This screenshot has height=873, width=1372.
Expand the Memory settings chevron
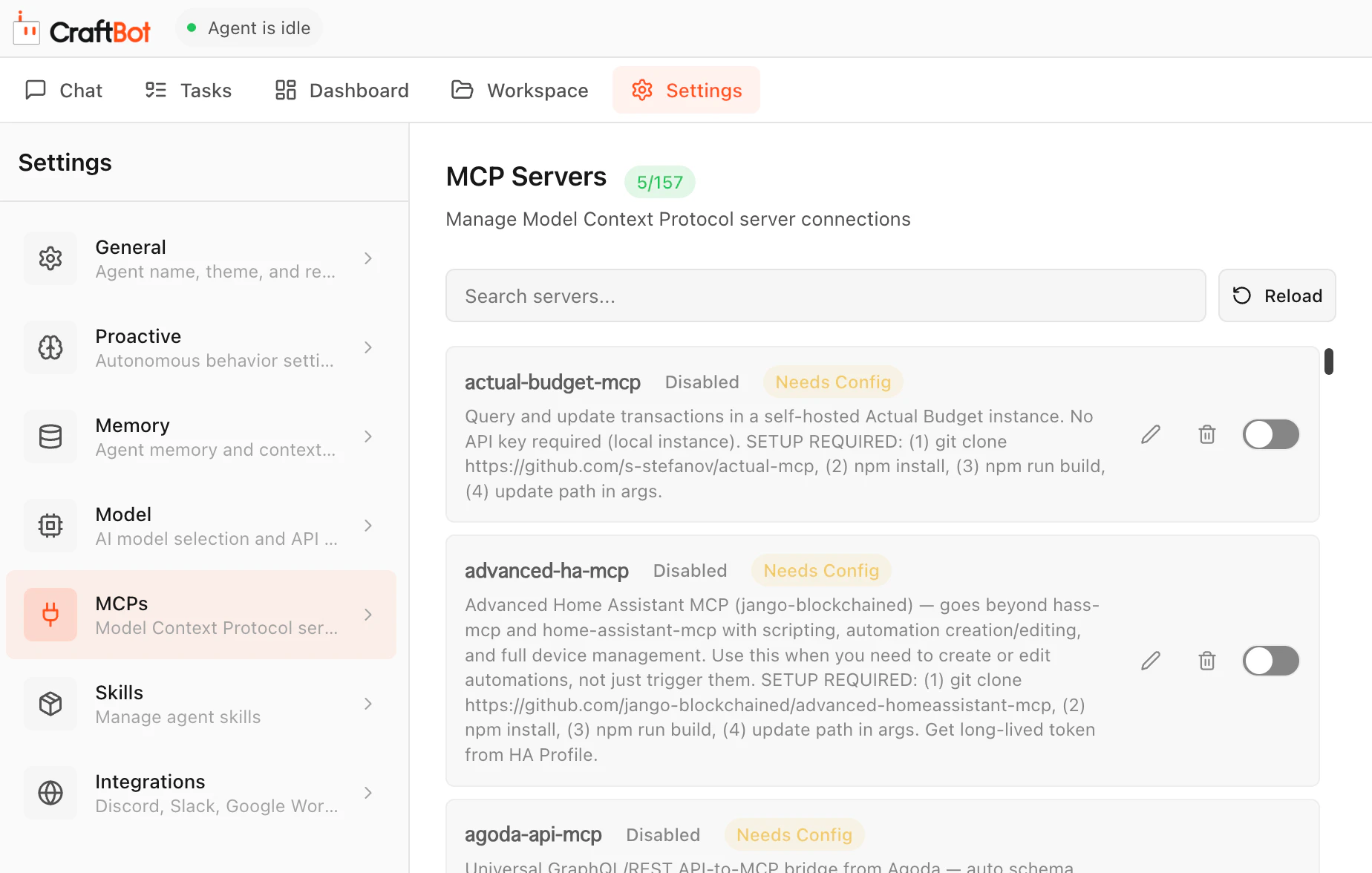point(368,436)
